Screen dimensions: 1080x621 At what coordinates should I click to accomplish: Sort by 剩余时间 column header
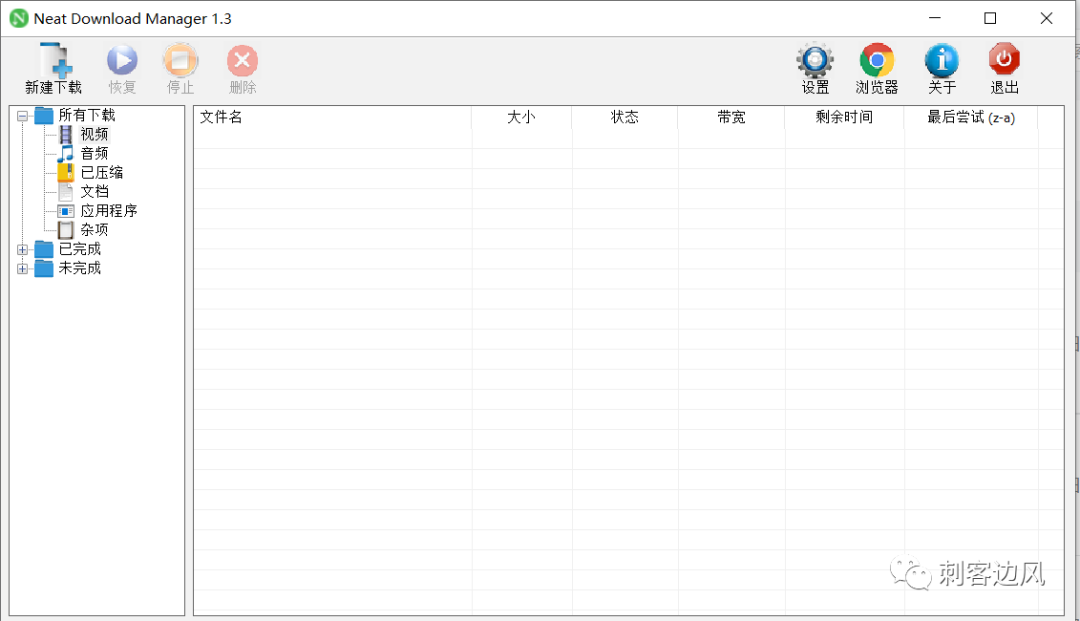844,117
